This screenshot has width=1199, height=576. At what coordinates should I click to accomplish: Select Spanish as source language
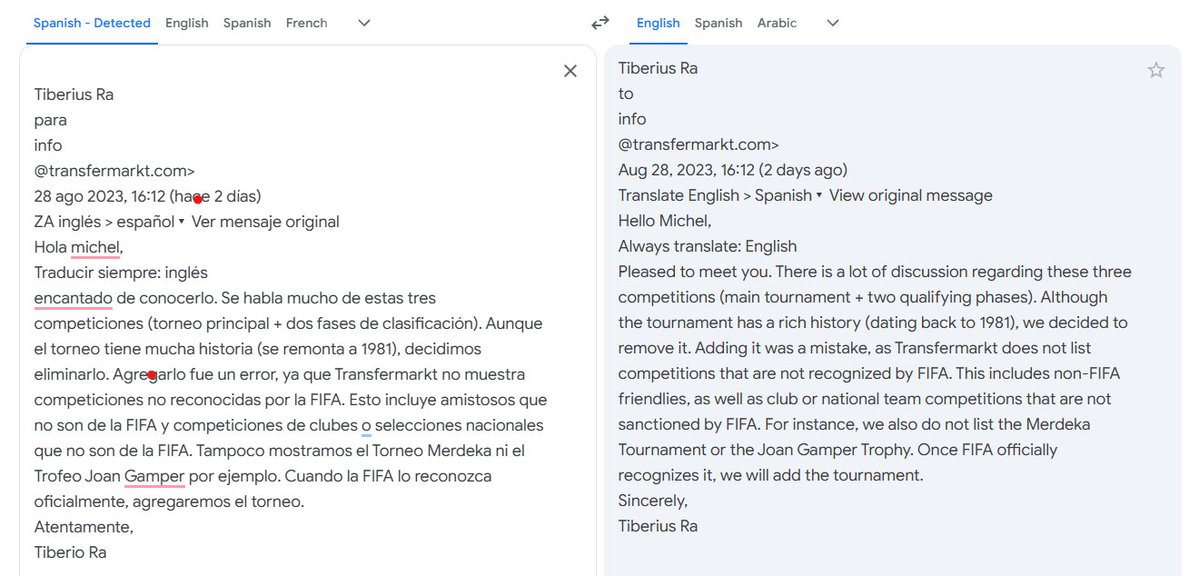(247, 23)
